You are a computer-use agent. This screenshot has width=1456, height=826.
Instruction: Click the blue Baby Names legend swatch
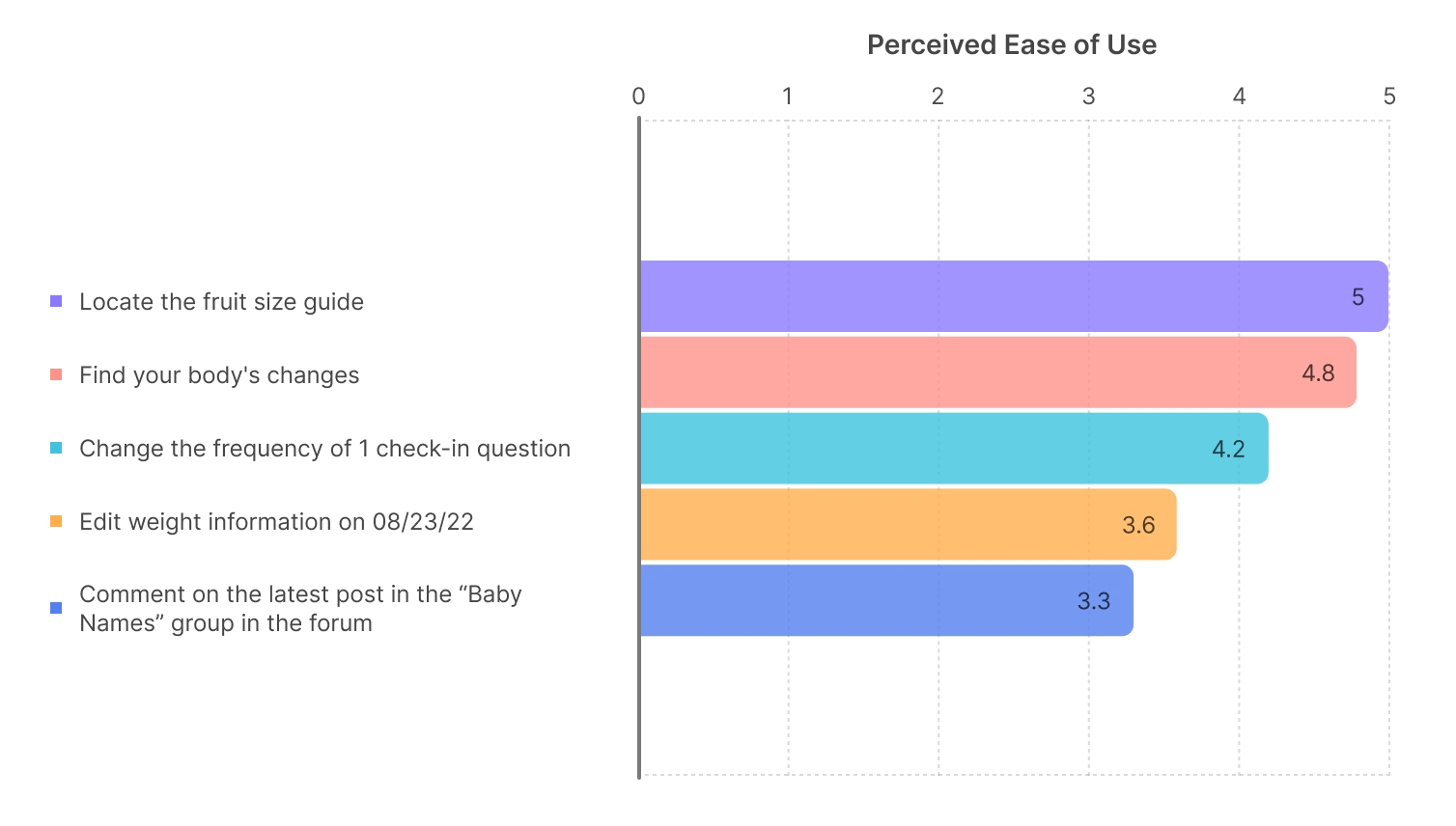tap(56, 608)
